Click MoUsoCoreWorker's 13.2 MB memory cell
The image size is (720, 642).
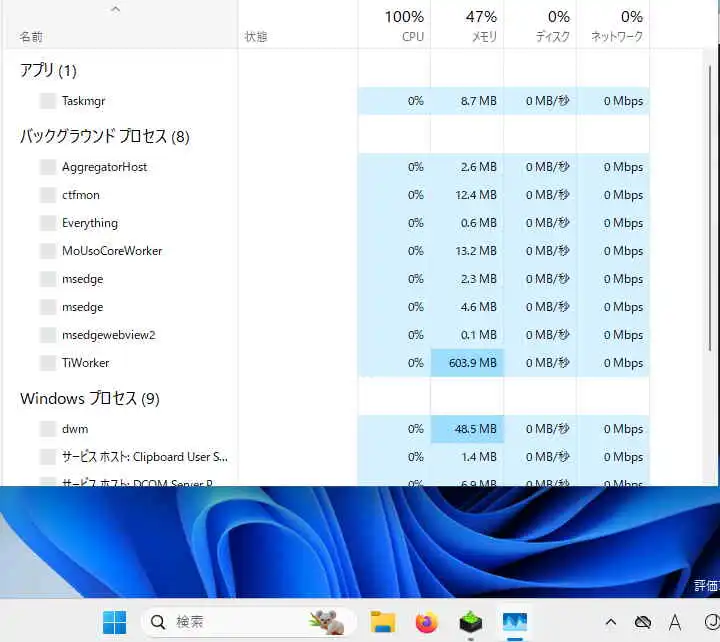click(467, 251)
